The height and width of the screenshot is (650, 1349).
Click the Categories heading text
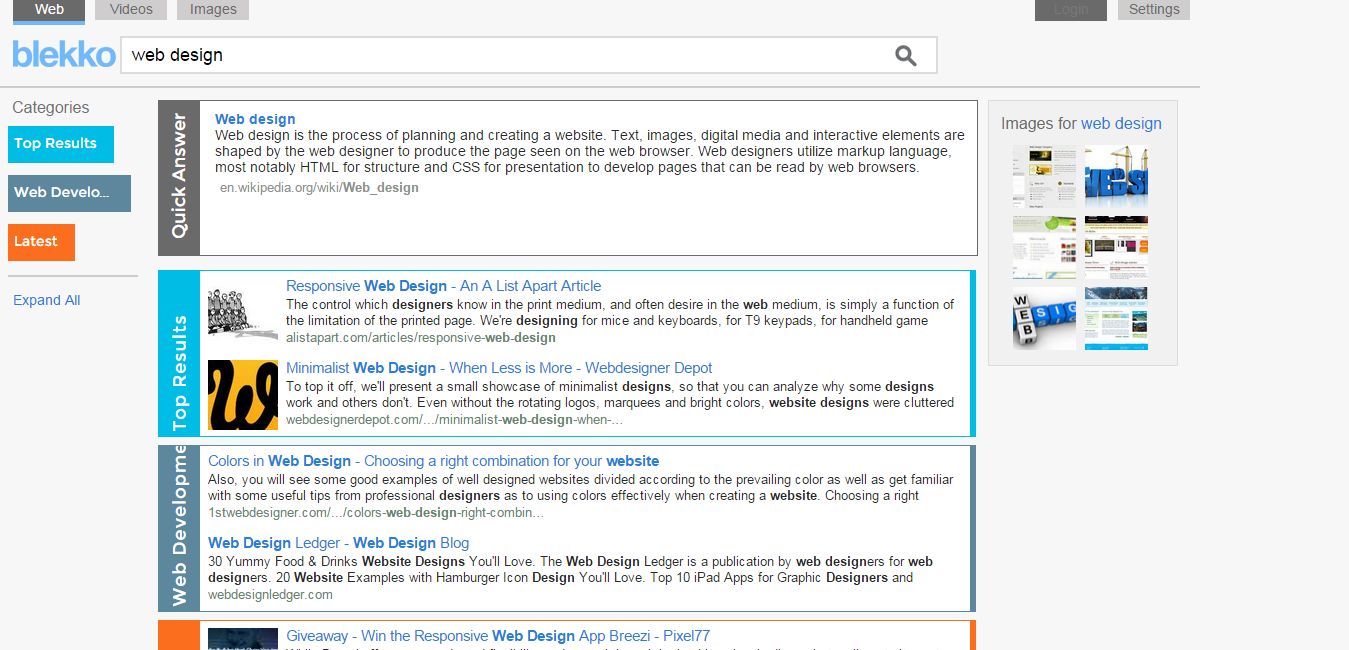coord(51,108)
